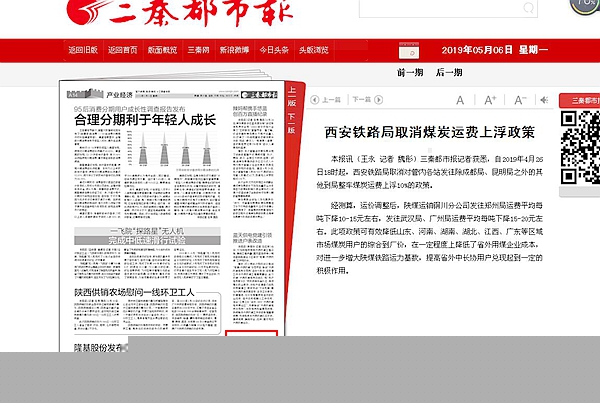Screen dimensions: 600x403
Task: Open article 陕西供销农场慰问一线环卫工人 on page
Action: (x=134, y=293)
